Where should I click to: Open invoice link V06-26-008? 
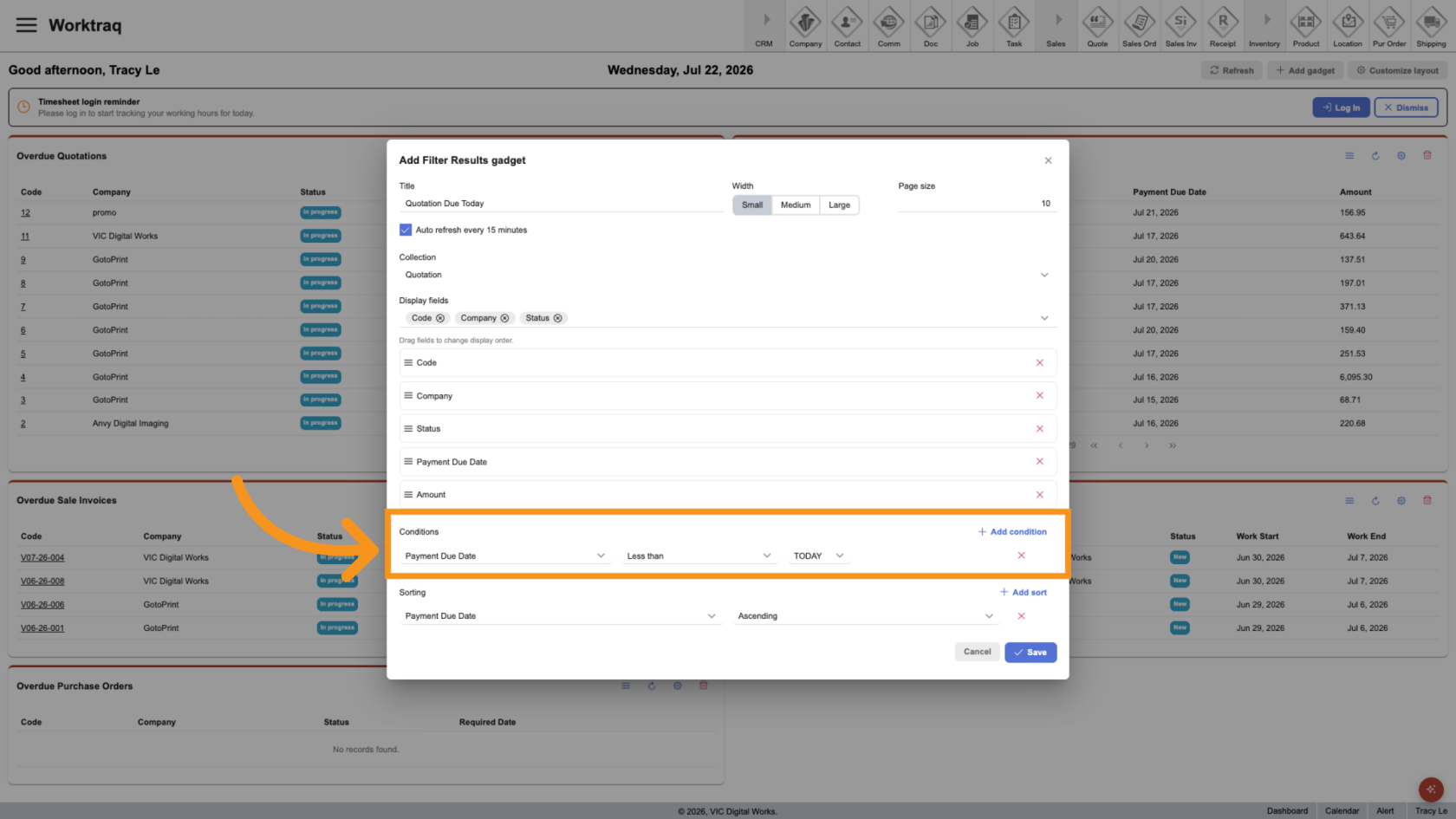point(42,582)
